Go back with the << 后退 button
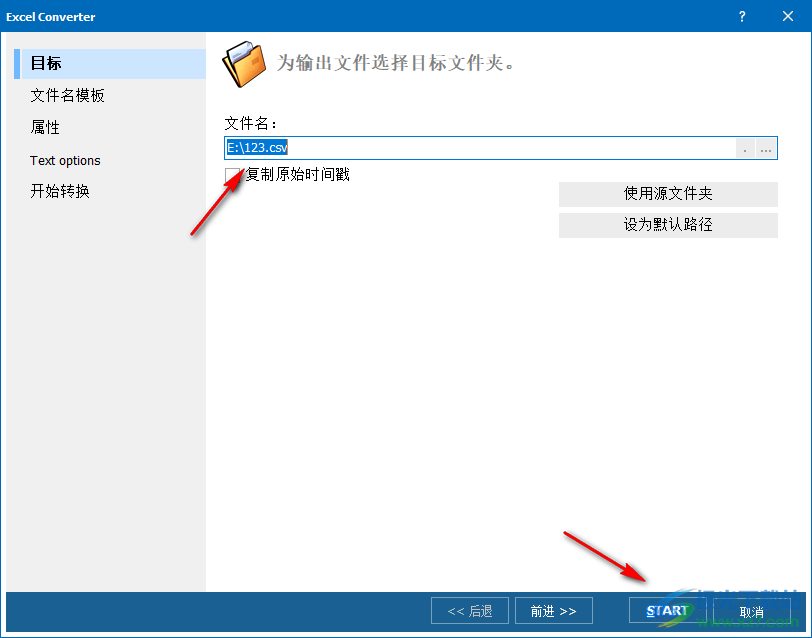 coord(470,611)
